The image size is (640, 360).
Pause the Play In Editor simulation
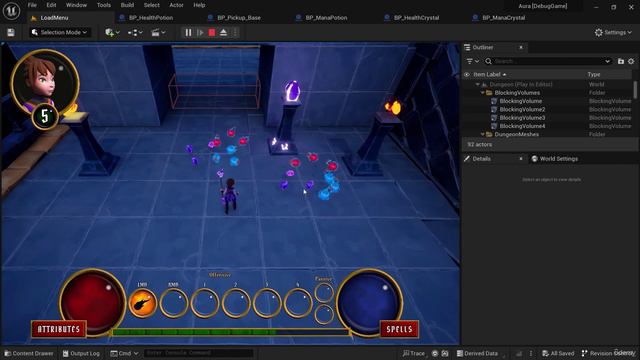pyautogui.click(x=188, y=33)
